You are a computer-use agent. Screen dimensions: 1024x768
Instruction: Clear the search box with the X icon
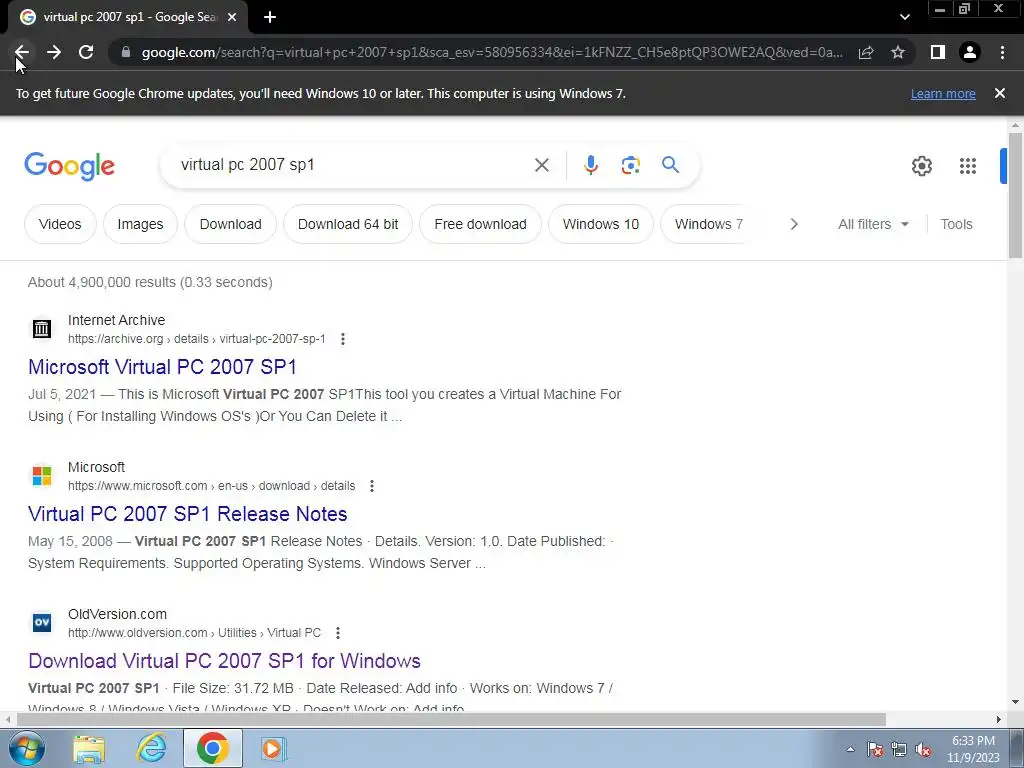pyautogui.click(x=541, y=165)
